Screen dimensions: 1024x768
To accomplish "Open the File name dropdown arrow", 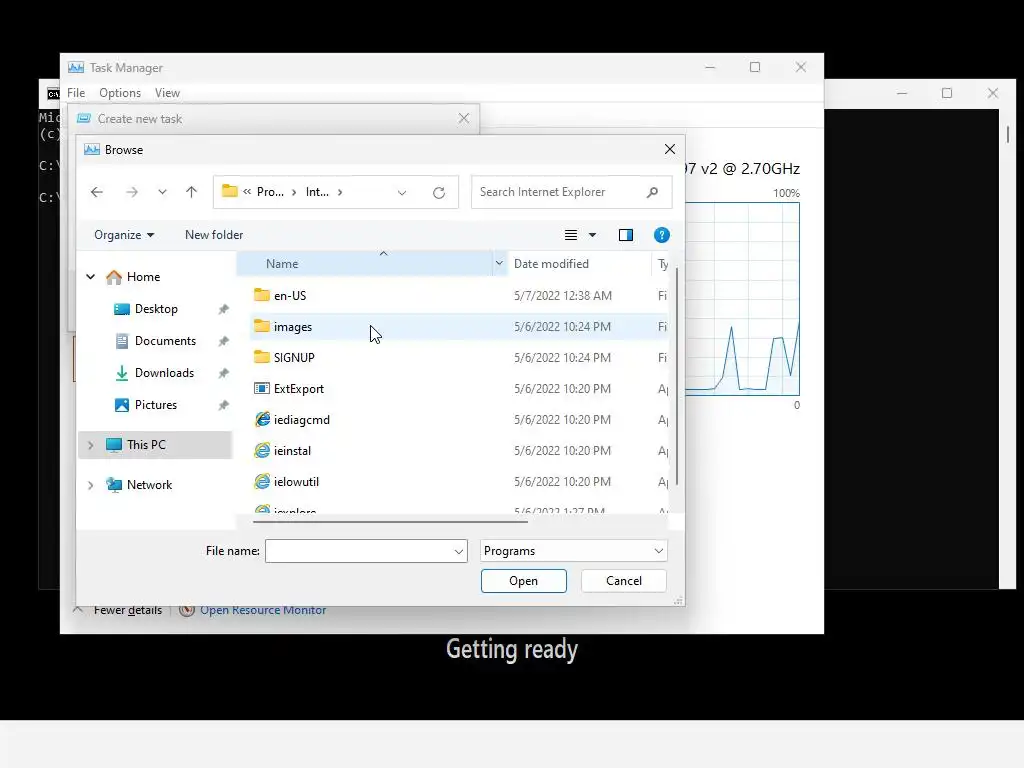I will (458, 552).
